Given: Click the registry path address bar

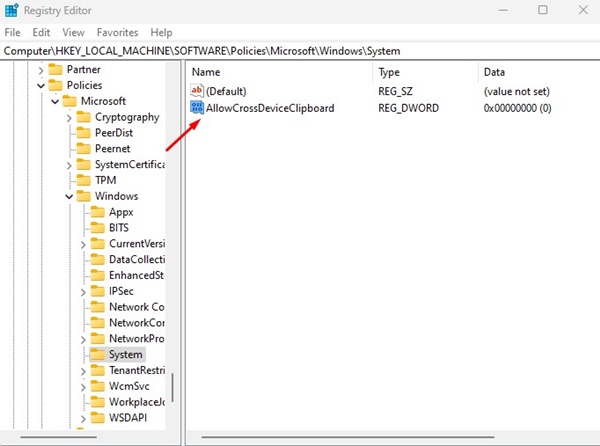Looking at the screenshot, I should pyautogui.click(x=300, y=51).
